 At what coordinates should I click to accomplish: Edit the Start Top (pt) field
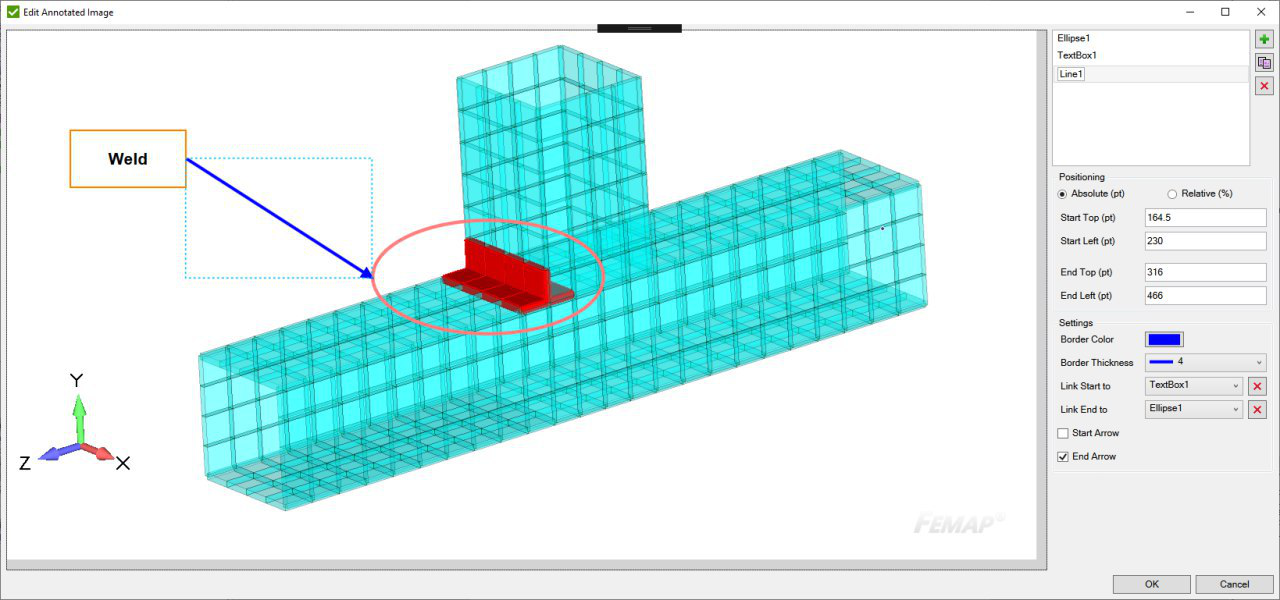tap(1205, 218)
